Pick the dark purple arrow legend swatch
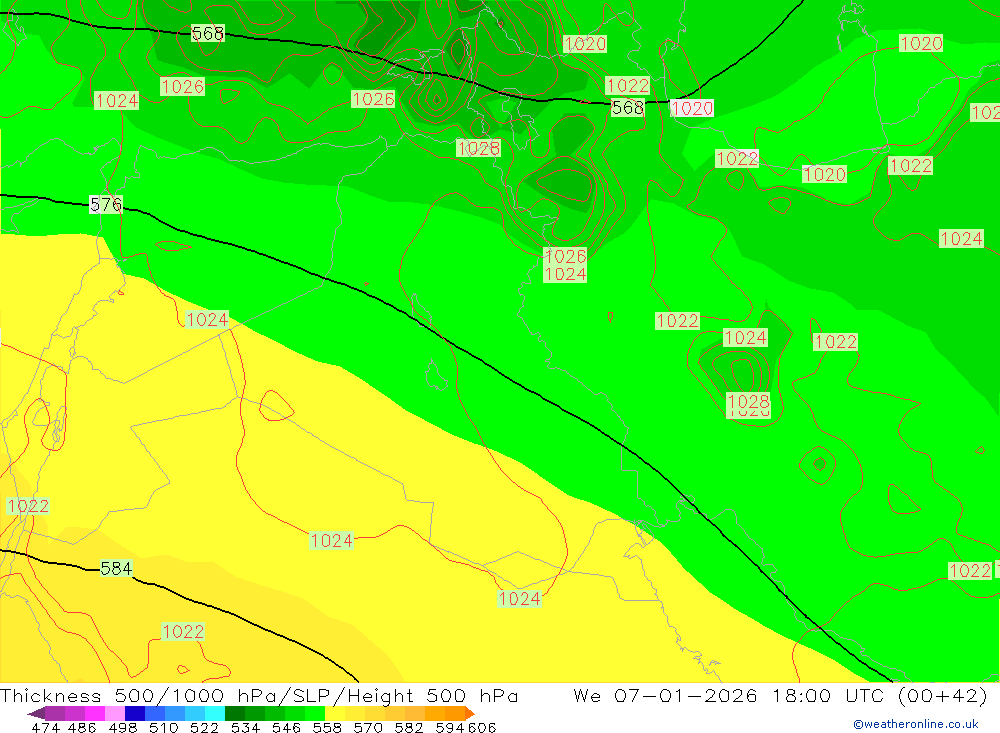 [x=36, y=713]
